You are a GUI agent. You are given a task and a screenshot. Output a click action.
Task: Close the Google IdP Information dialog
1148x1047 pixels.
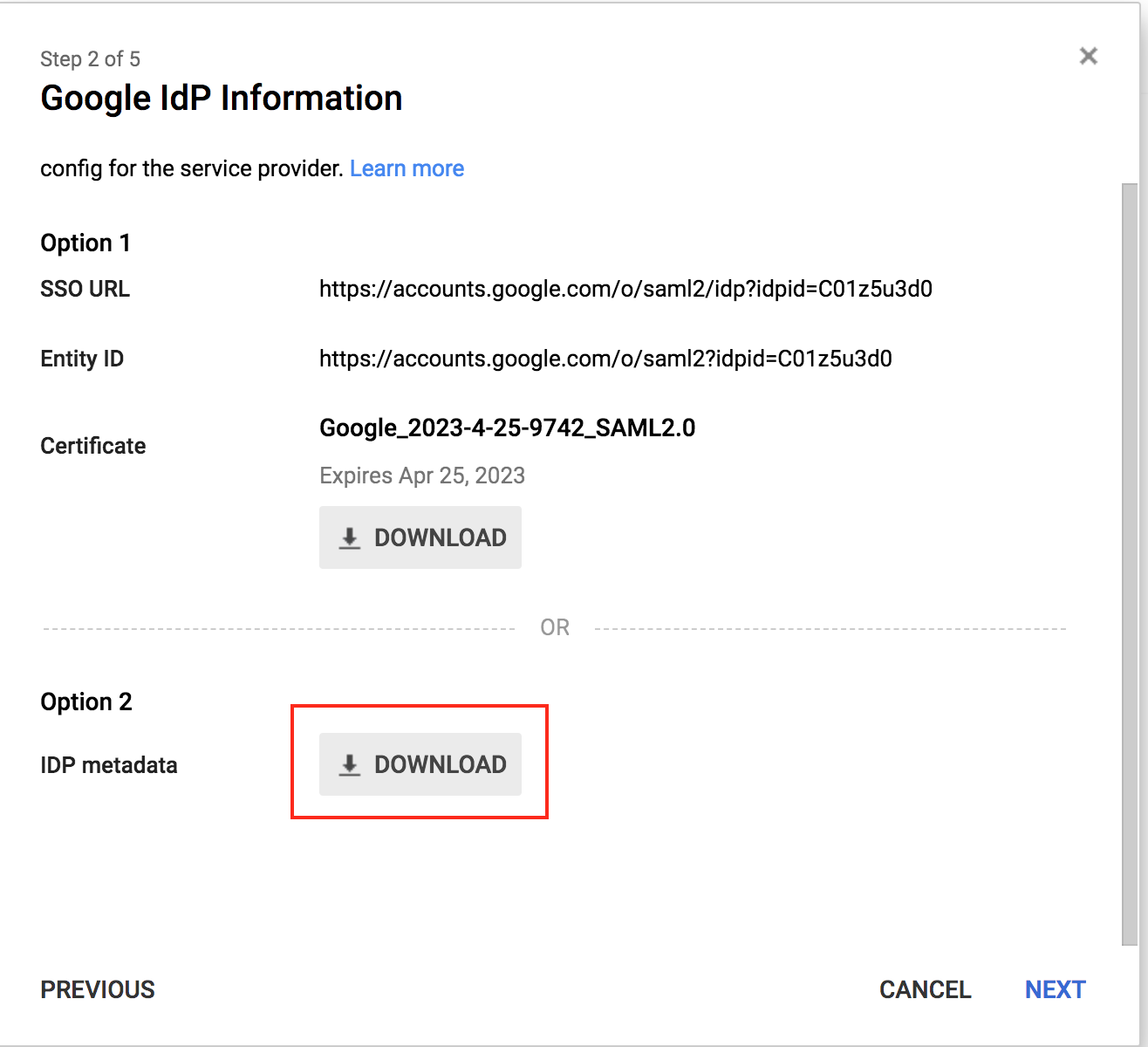1088,57
